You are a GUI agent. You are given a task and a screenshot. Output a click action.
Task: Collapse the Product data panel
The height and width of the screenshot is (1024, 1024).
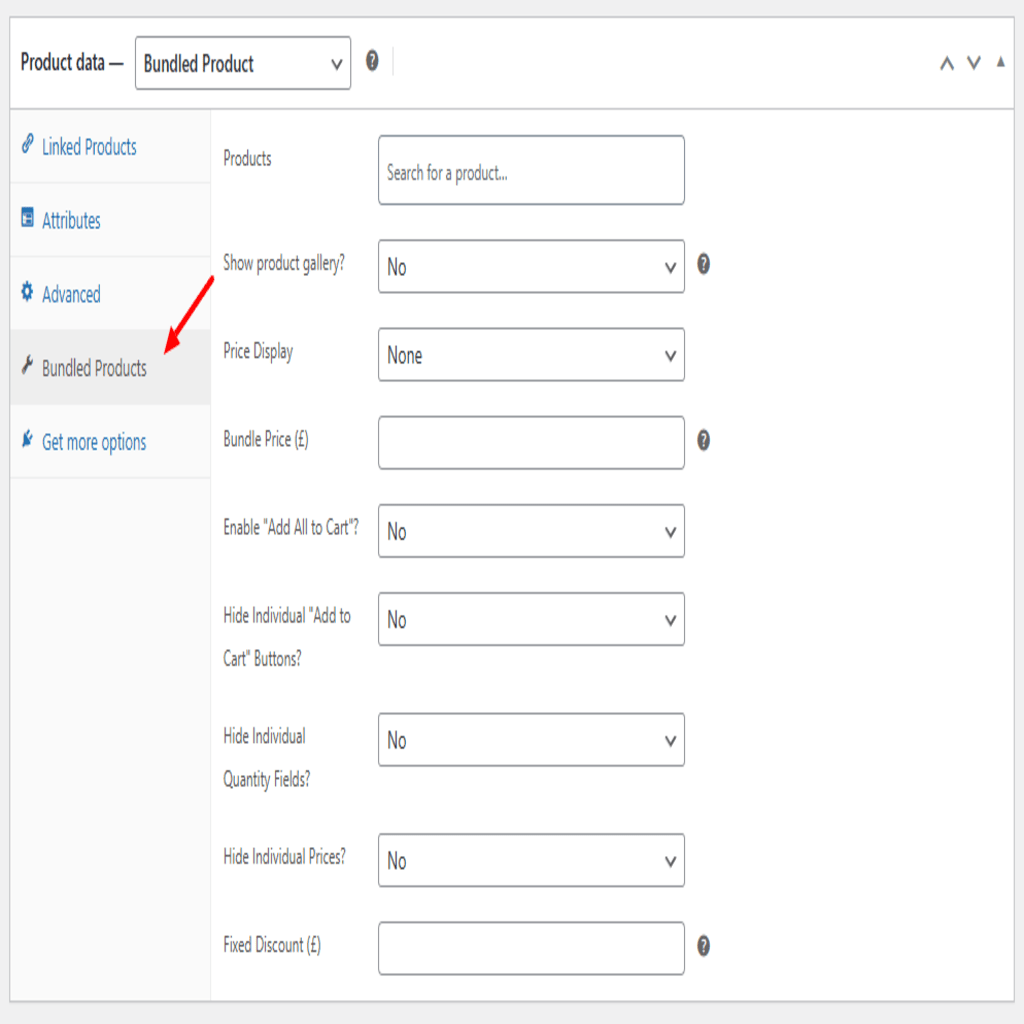coord(1000,62)
